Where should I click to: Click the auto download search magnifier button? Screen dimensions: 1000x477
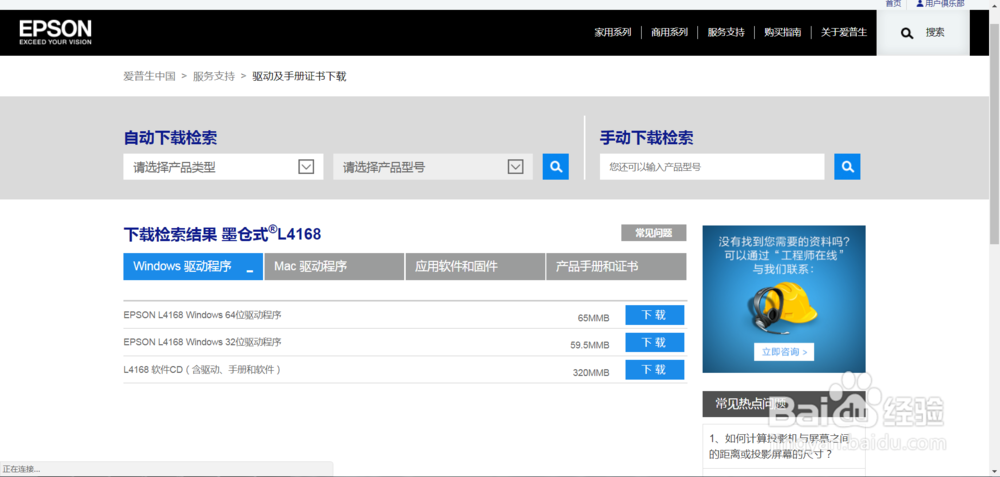[555, 166]
